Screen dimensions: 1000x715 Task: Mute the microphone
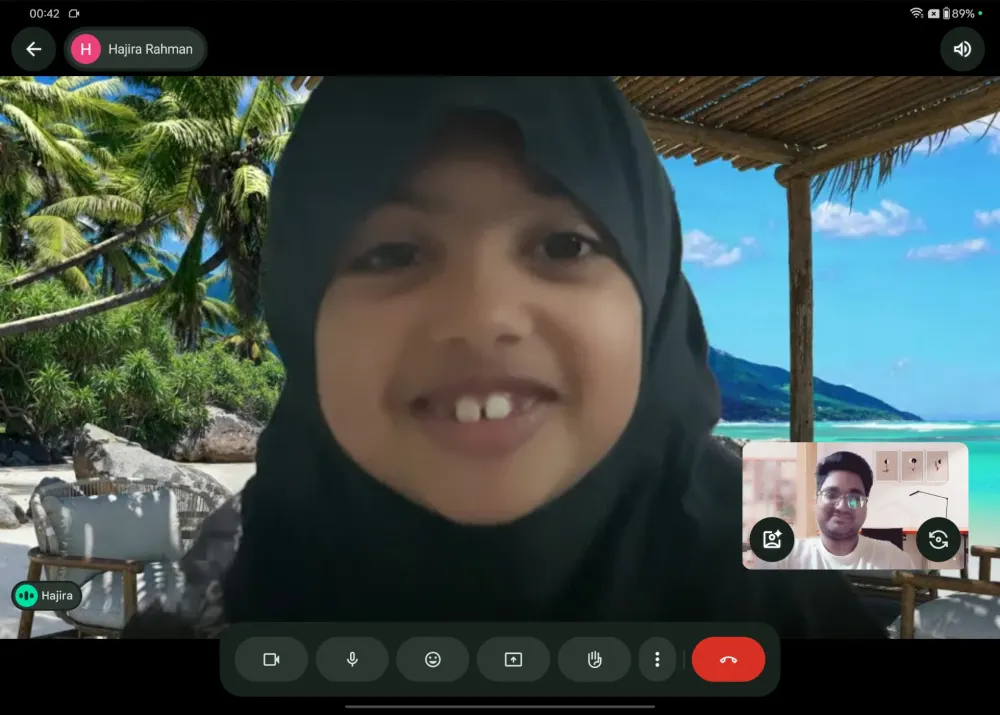tap(352, 660)
